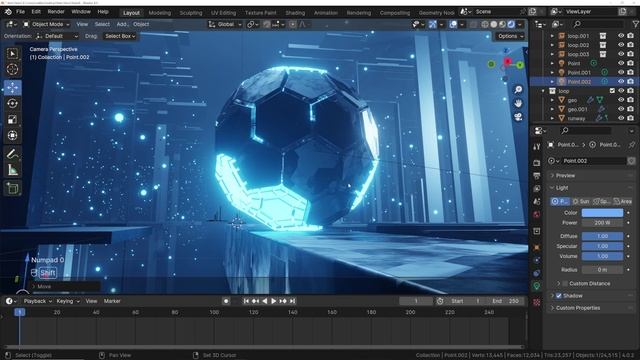The image size is (640, 360).
Task: Switch to wireframe viewport shading
Action: pos(485,24)
